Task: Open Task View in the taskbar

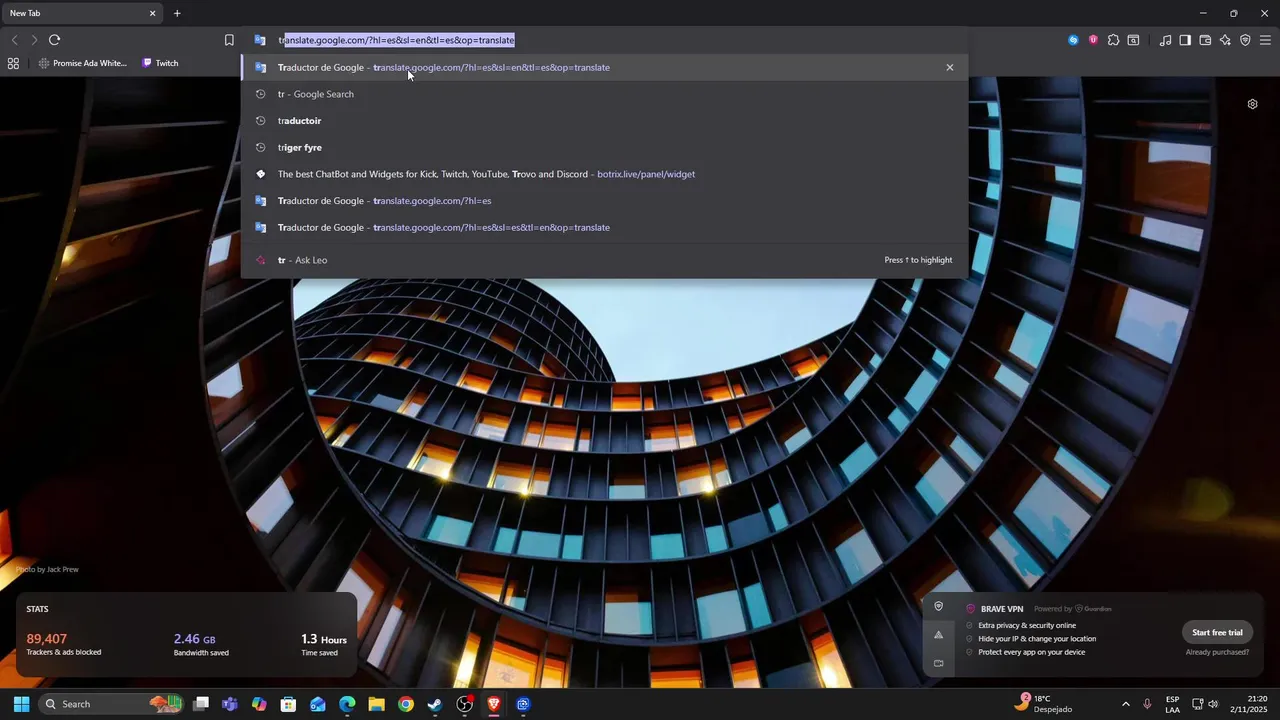Action: click(201, 704)
